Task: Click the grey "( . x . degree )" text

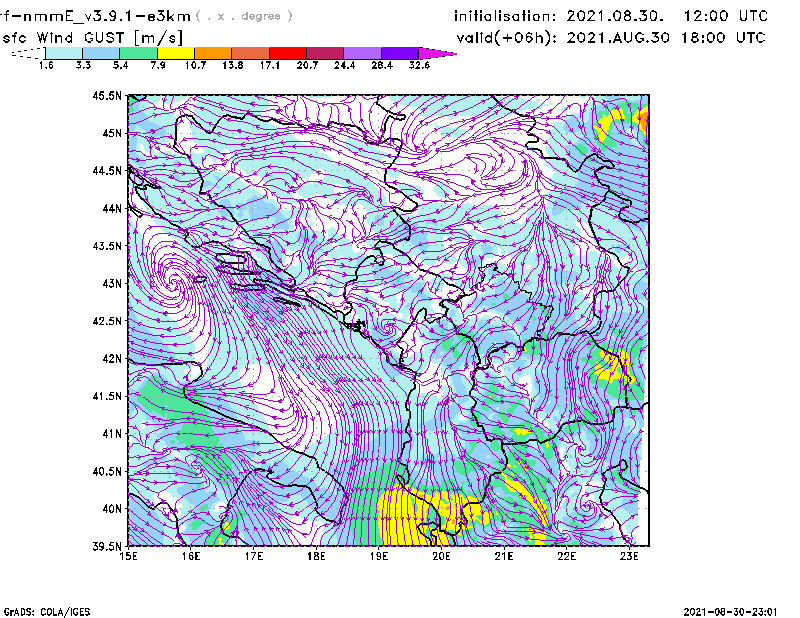Action: pos(245,16)
